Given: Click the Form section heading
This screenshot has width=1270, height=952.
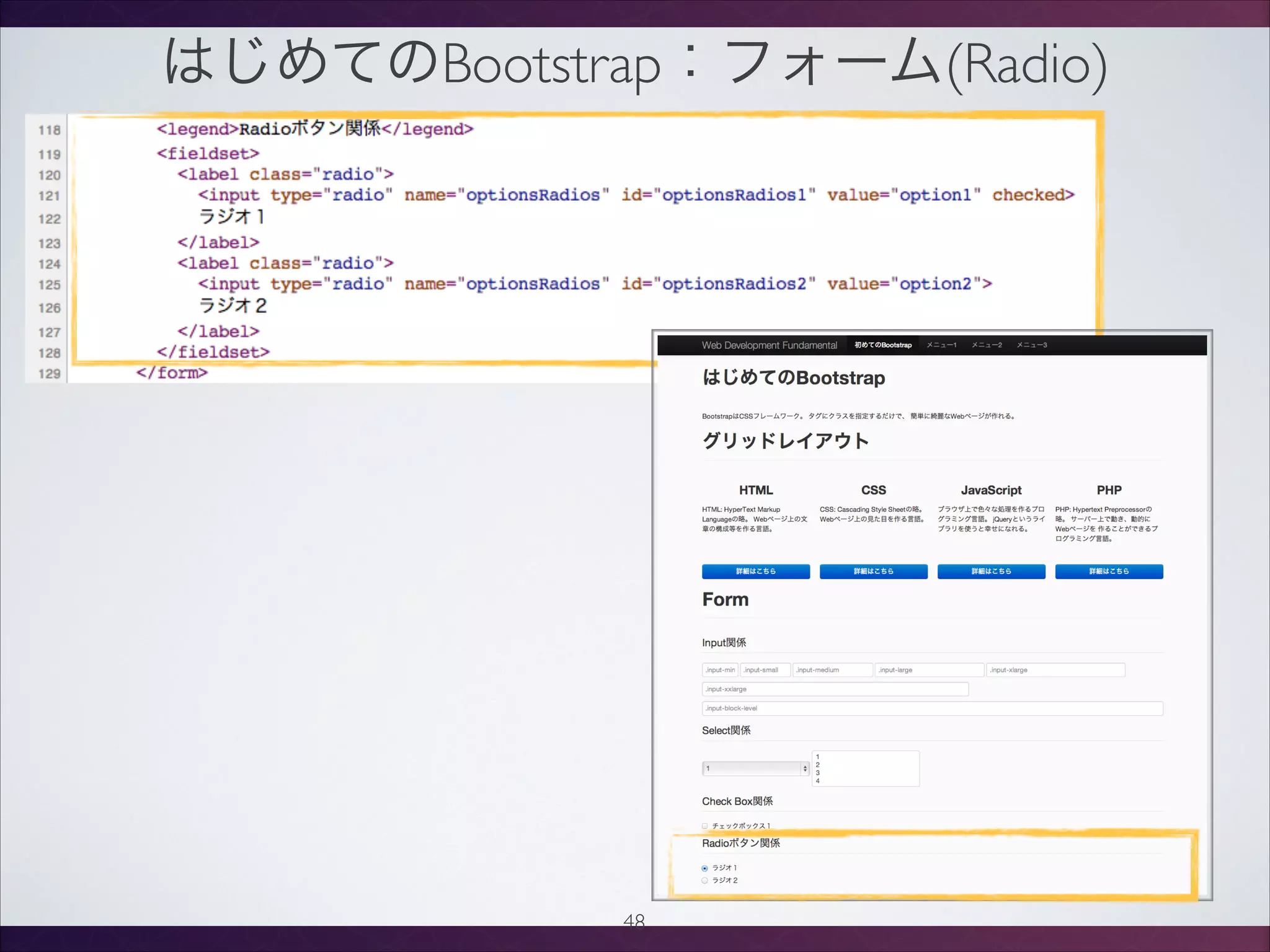Looking at the screenshot, I should 726,599.
